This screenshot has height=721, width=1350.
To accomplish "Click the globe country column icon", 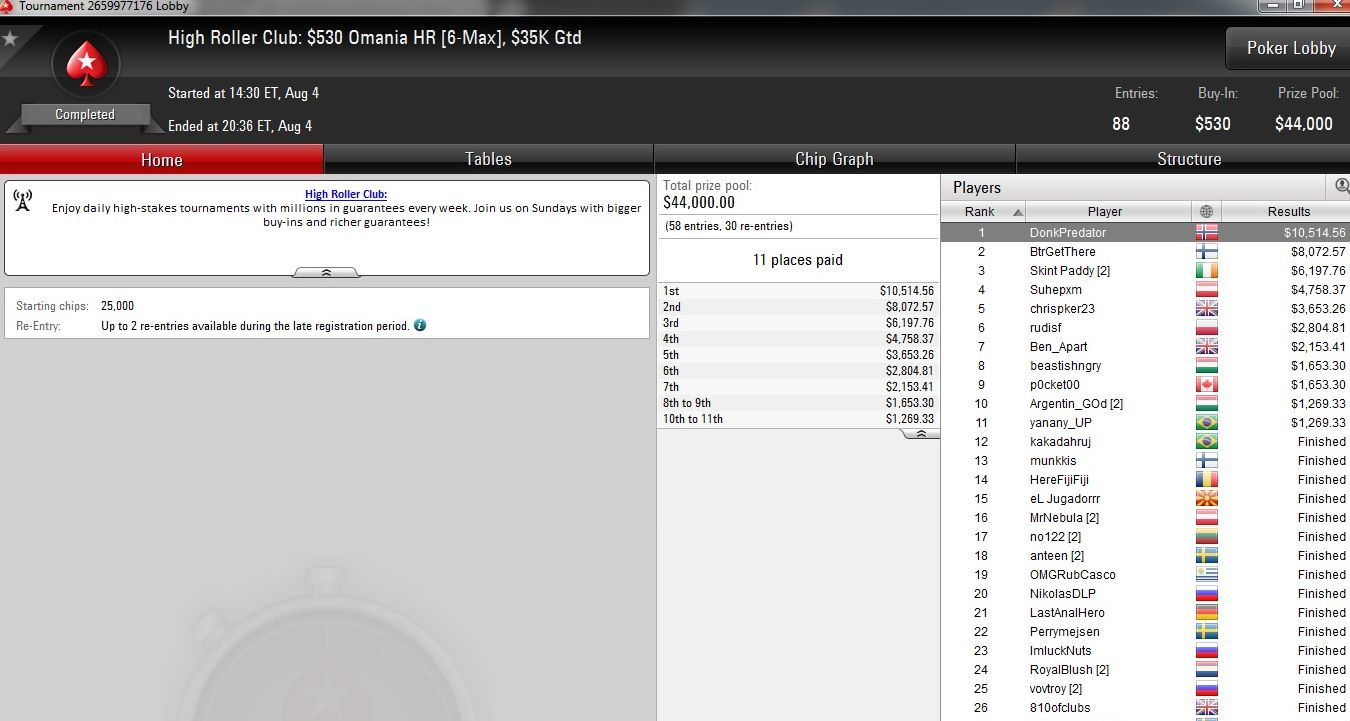I will coord(1206,212).
